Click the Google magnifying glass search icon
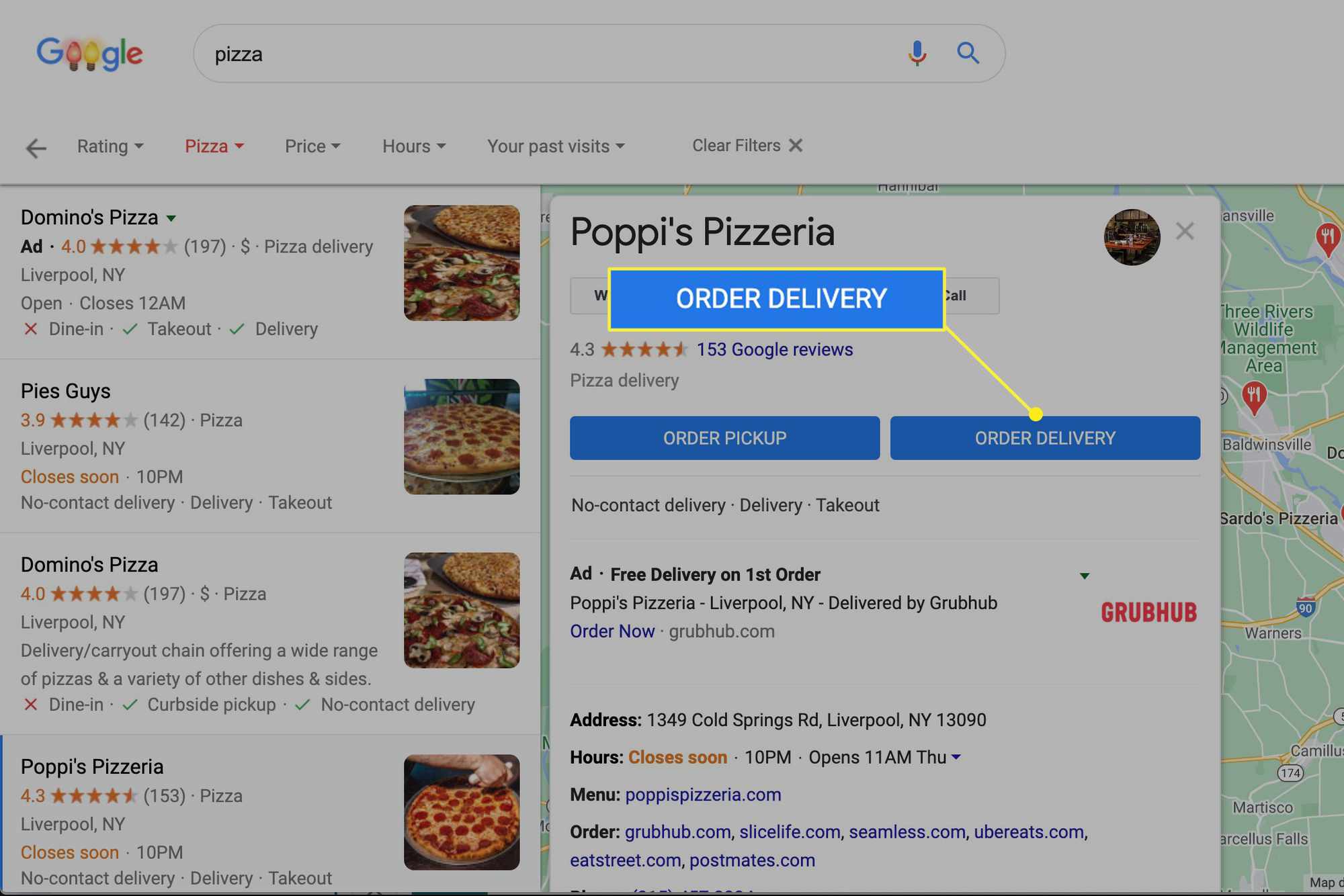Screen dimensions: 1344x896 tap(967, 53)
